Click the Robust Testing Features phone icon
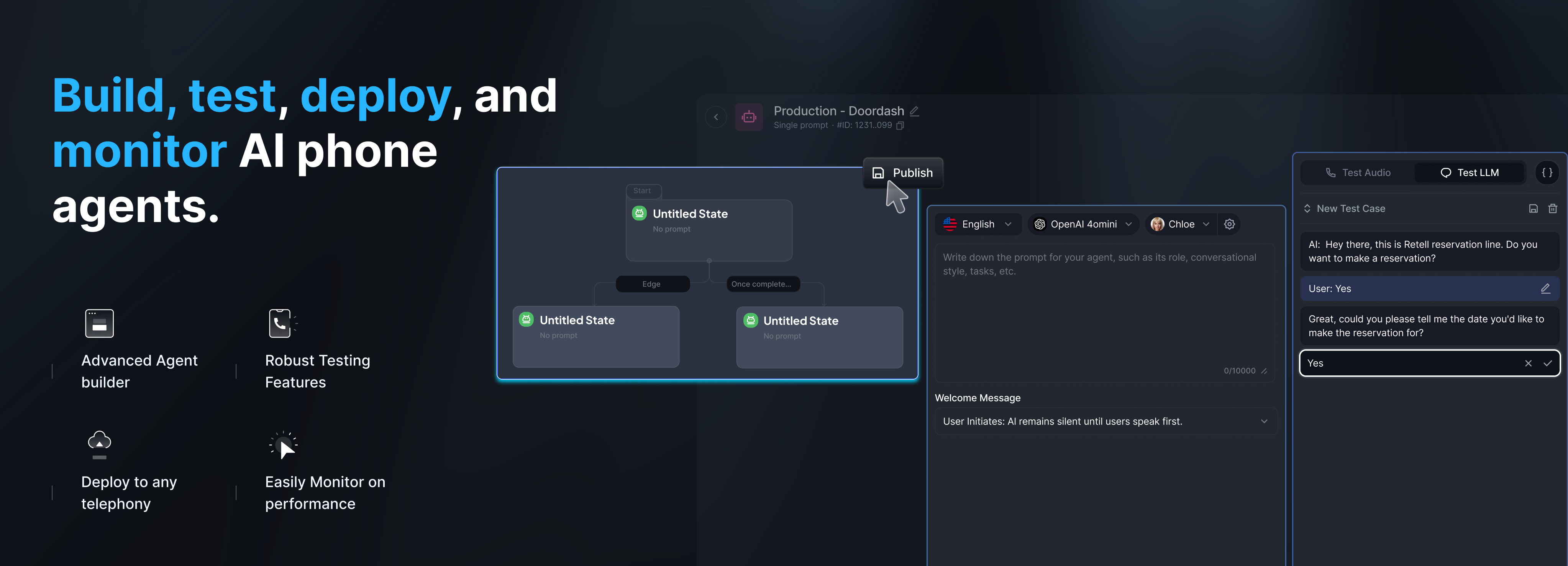The width and height of the screenshot is (1568, 566). pyautogui.click(x=282, y=324)
